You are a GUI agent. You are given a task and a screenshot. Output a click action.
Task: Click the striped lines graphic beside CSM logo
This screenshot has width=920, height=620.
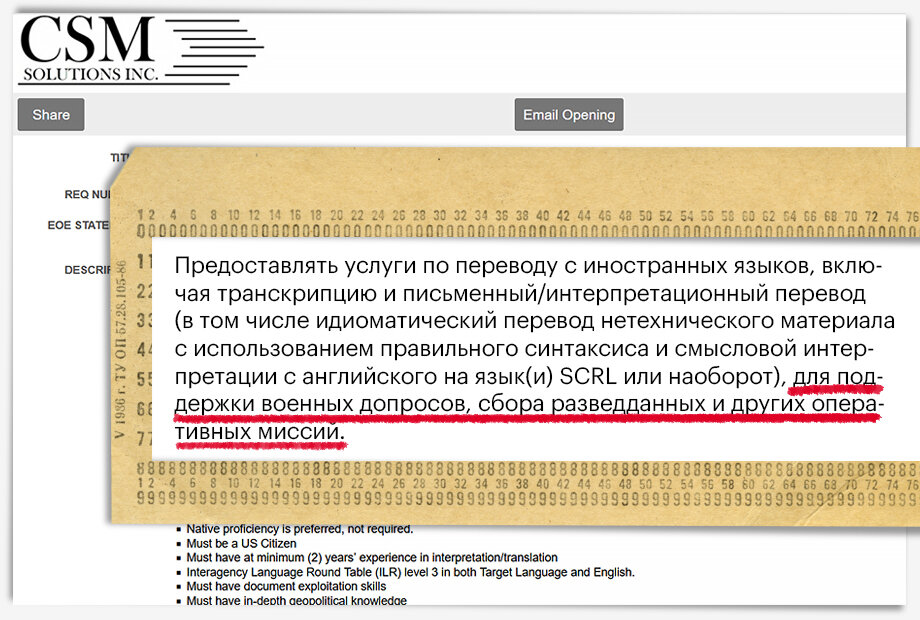pos(215,45)
